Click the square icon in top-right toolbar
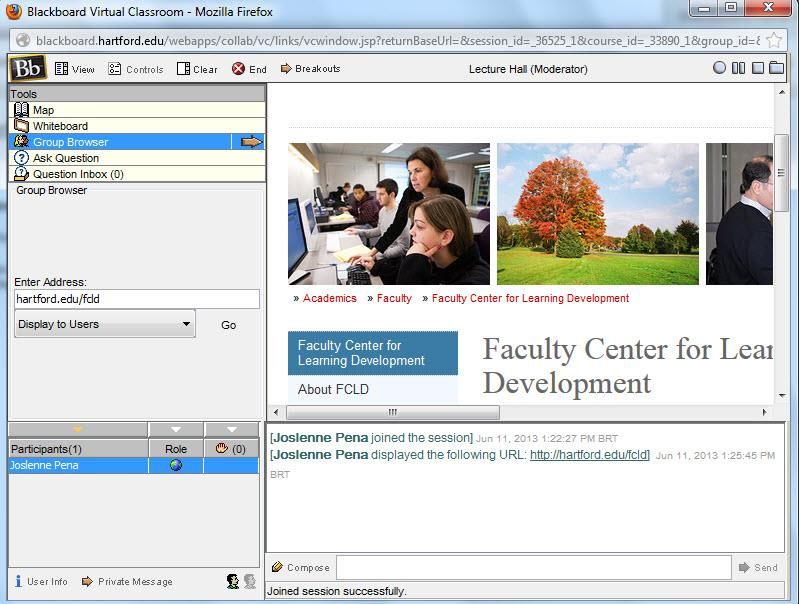 (x=758, y=68)
